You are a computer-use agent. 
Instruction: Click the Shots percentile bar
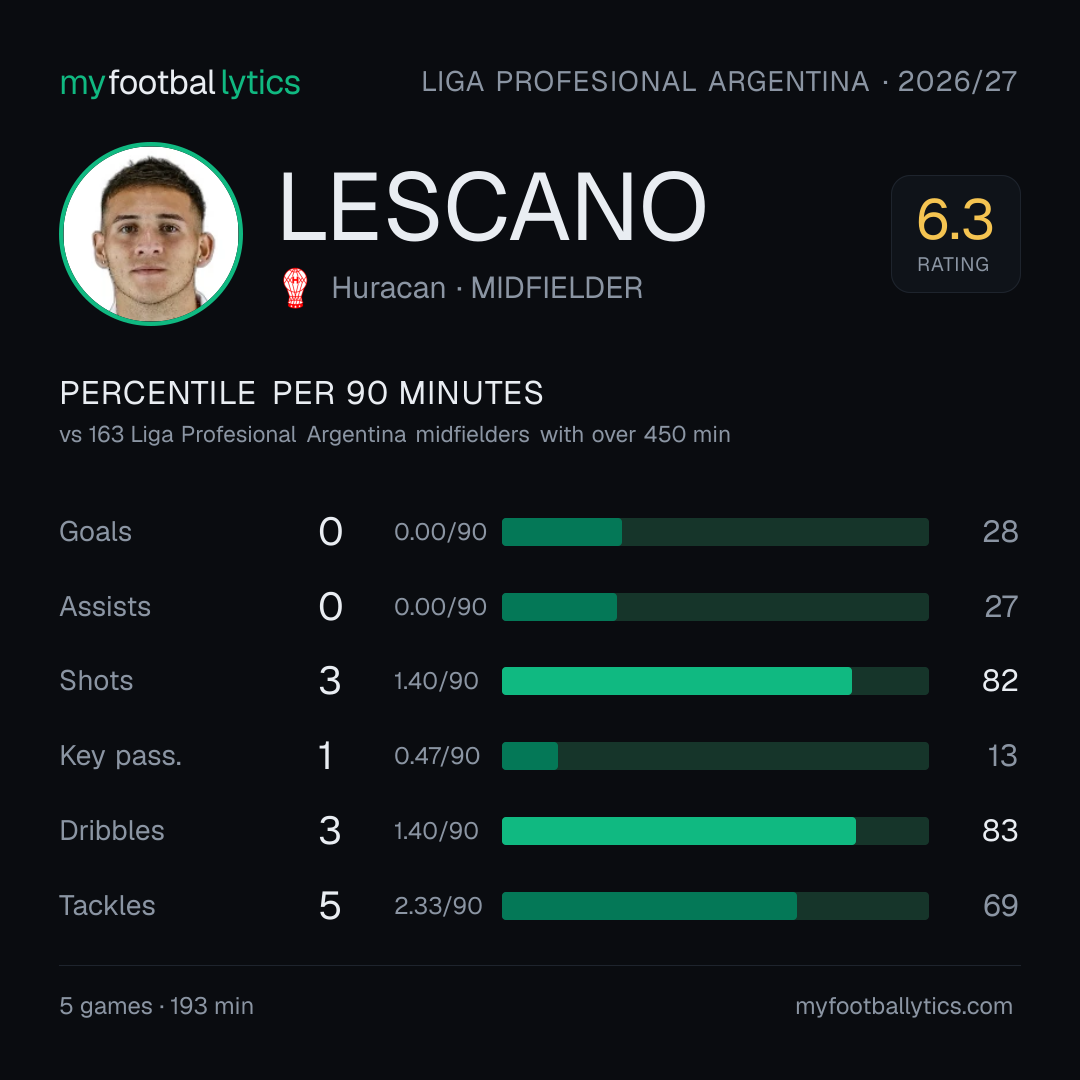pyautogui.click(x=715, y=681)
